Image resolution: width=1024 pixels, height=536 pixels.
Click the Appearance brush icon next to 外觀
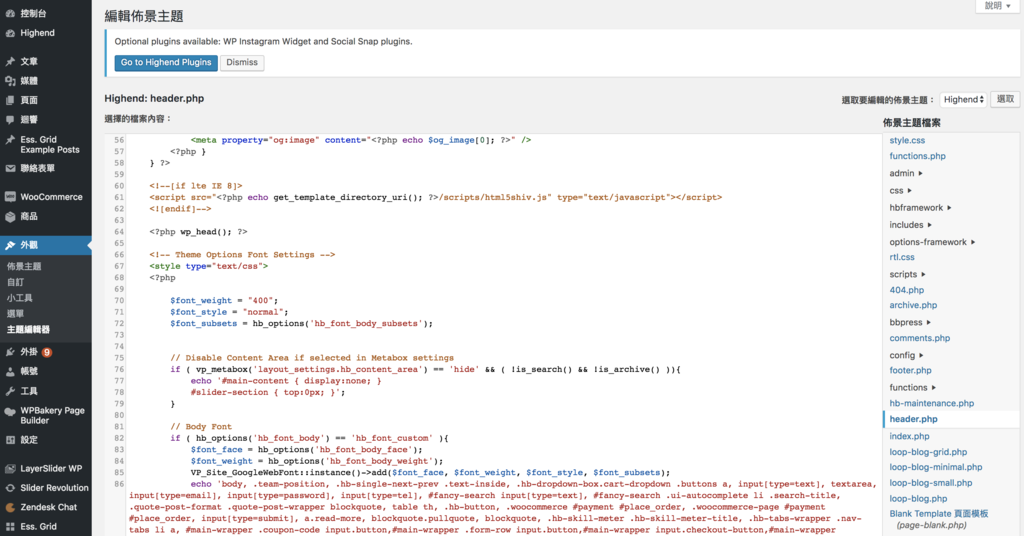10,245
